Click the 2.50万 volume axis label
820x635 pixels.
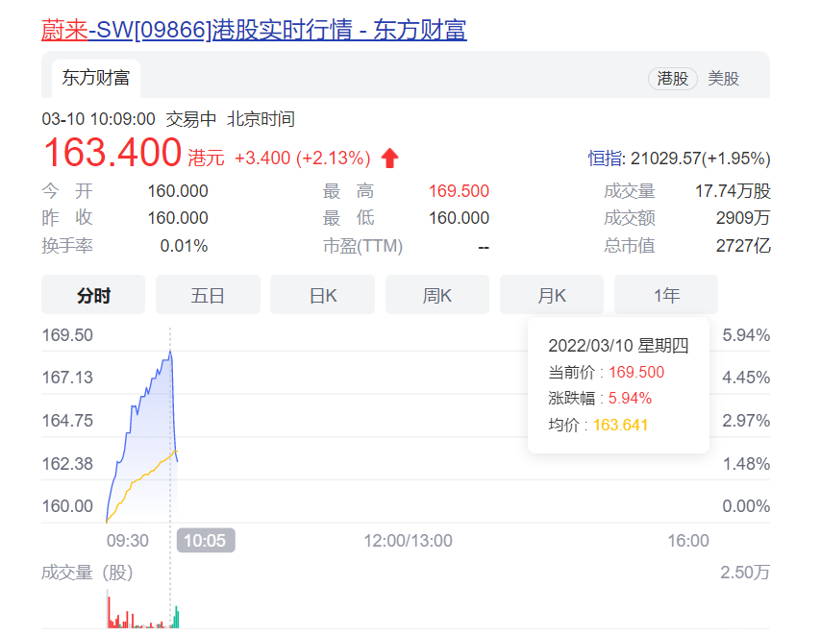click(745, 572)
